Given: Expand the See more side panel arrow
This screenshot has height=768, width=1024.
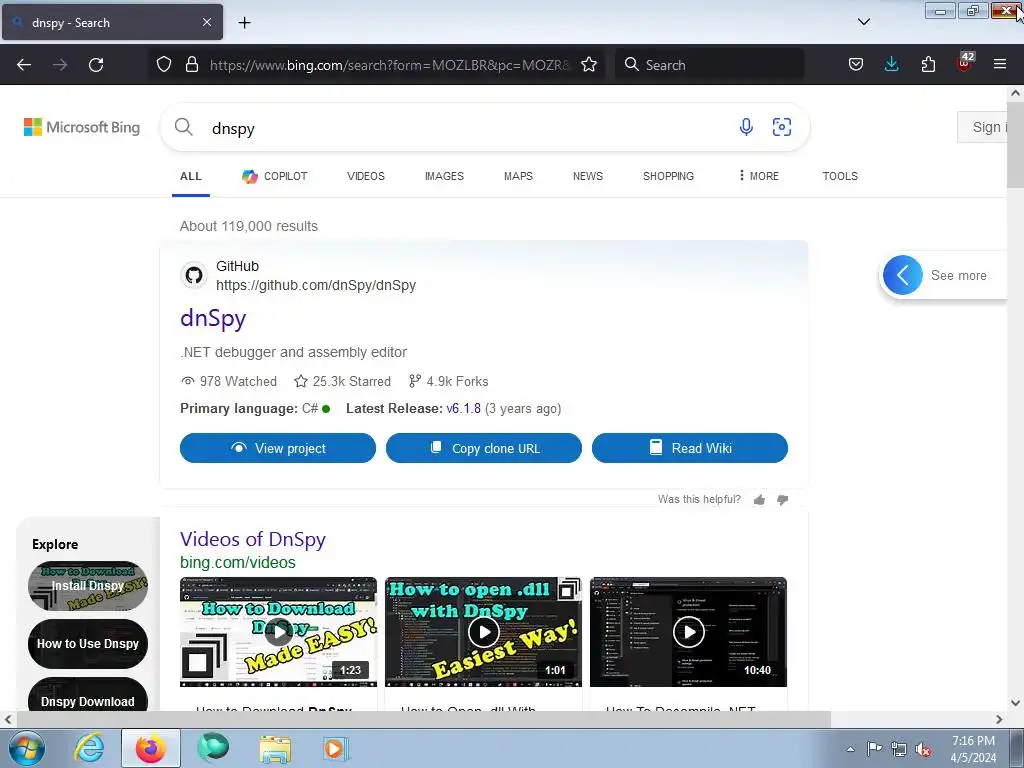Looking at the screenshot, I should coord(903,275).
